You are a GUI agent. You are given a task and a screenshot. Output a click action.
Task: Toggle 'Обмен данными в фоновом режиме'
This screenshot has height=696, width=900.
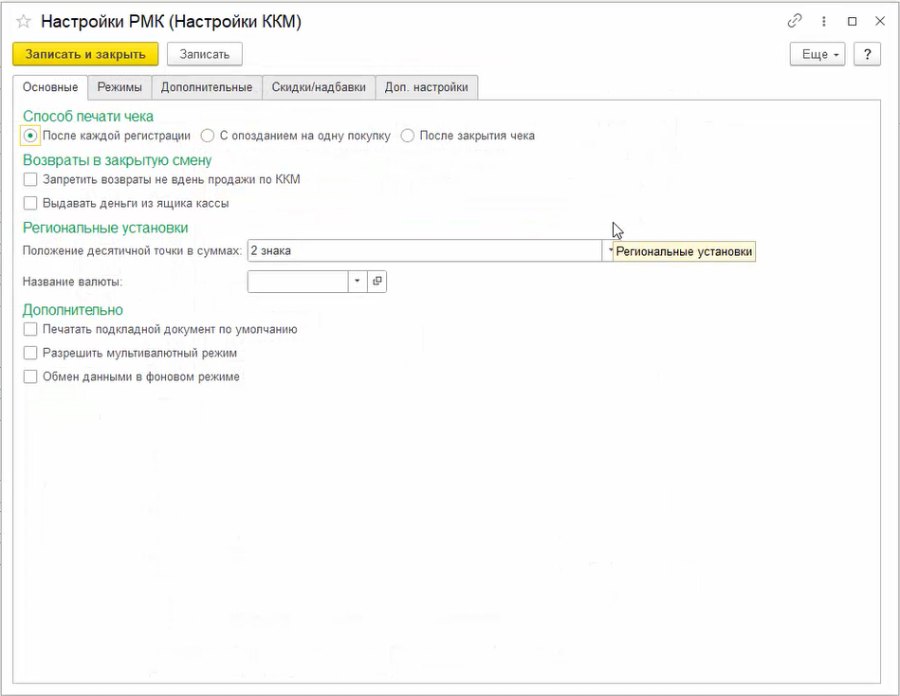[x=30, y=376]
